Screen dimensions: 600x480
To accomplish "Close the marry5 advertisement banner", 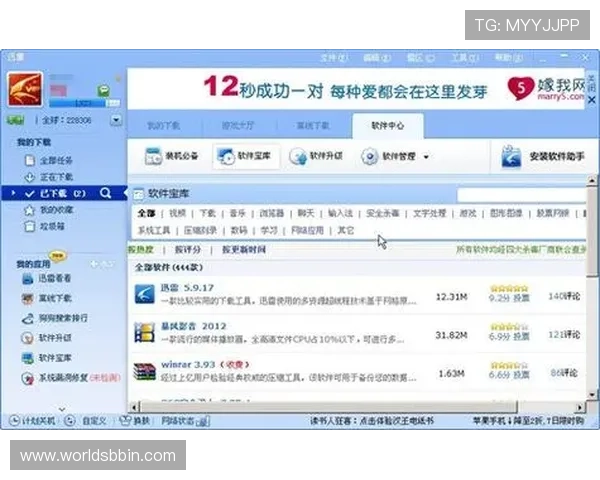I will tap(592, 100).
